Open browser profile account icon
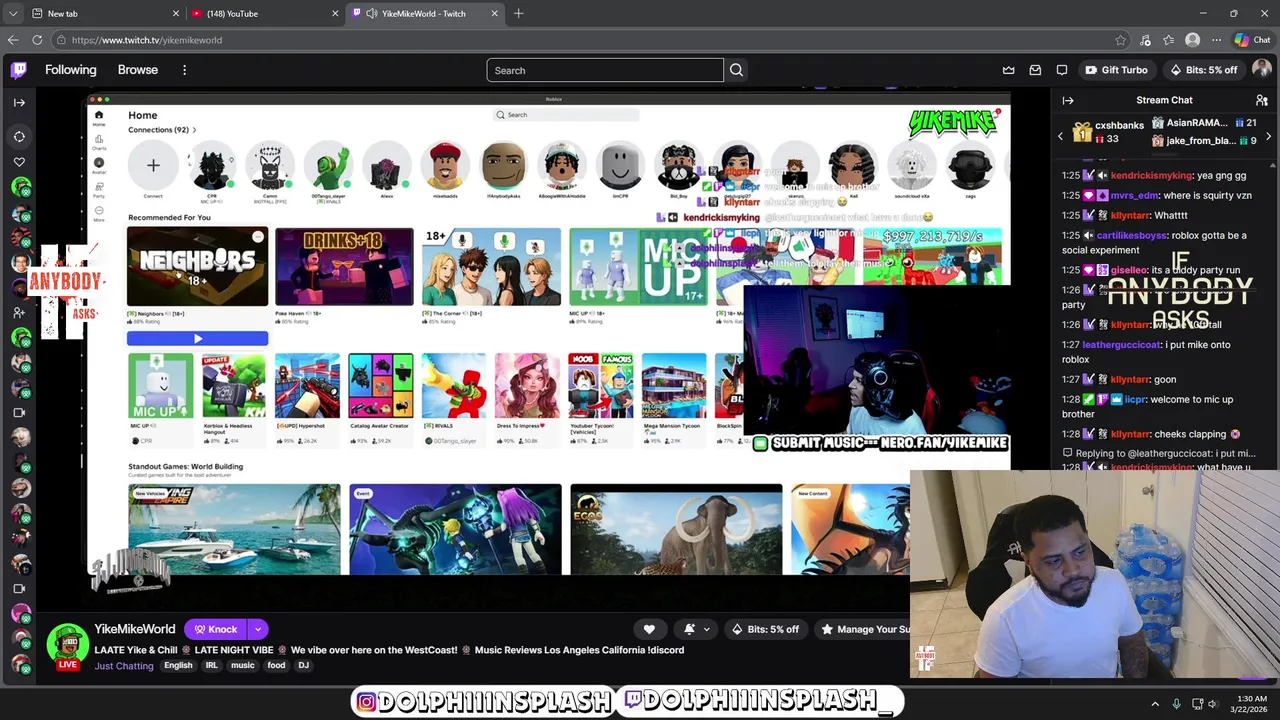 [x=1192, y=40]
